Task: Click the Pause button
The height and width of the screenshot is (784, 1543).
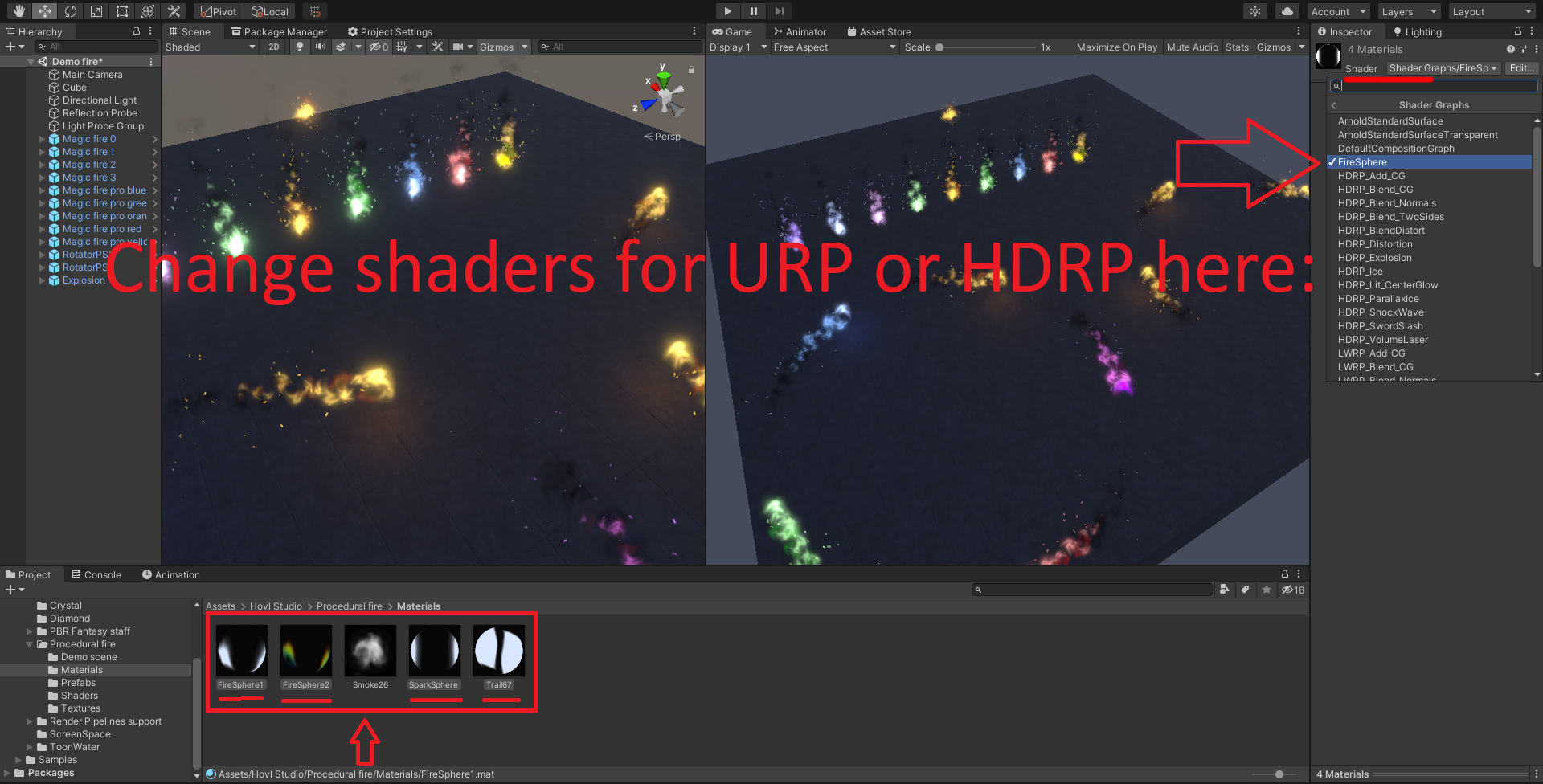Action: click(753, 11)
